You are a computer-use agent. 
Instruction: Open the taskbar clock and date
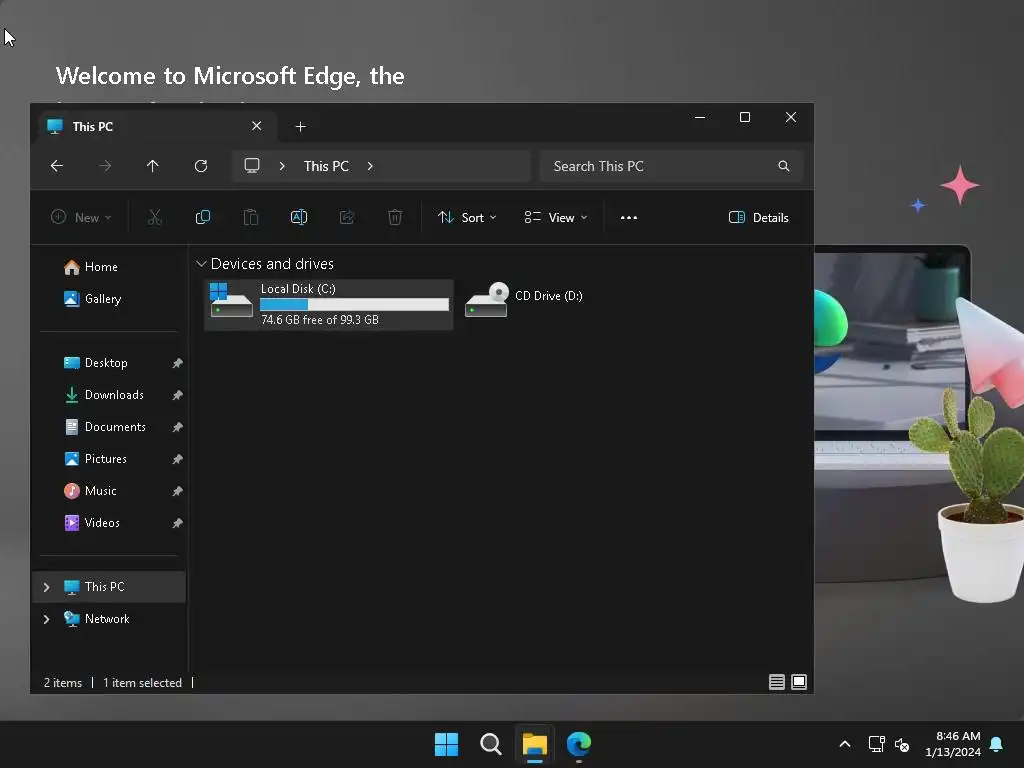click(x=953, y=744)
